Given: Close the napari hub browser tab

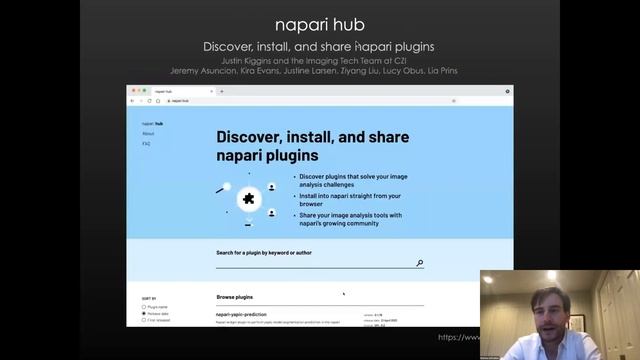Looking at the screenshot, I should tap(211, 91).
